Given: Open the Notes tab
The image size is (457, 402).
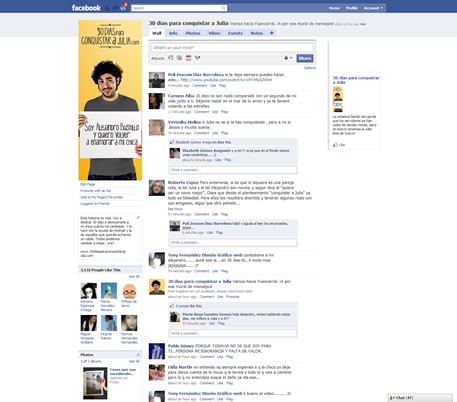Looking at the screenshot, I should tap(257, 33).
